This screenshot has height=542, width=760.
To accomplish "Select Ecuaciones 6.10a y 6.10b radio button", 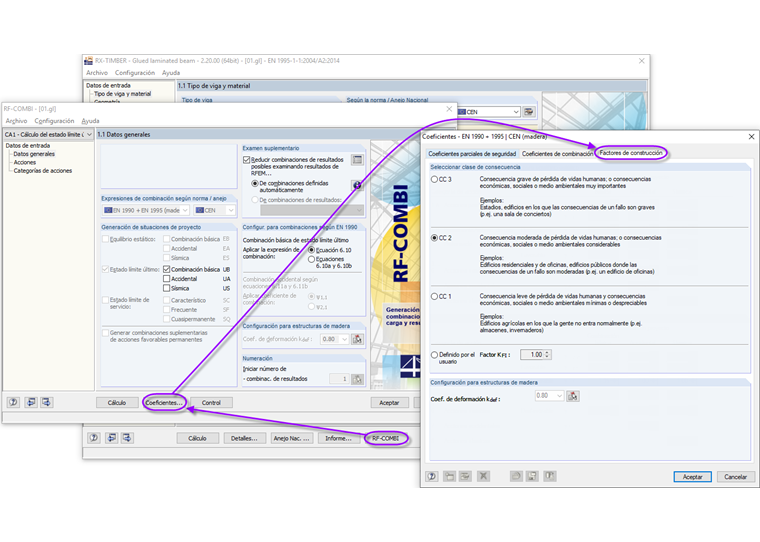I will coord(311,259).
